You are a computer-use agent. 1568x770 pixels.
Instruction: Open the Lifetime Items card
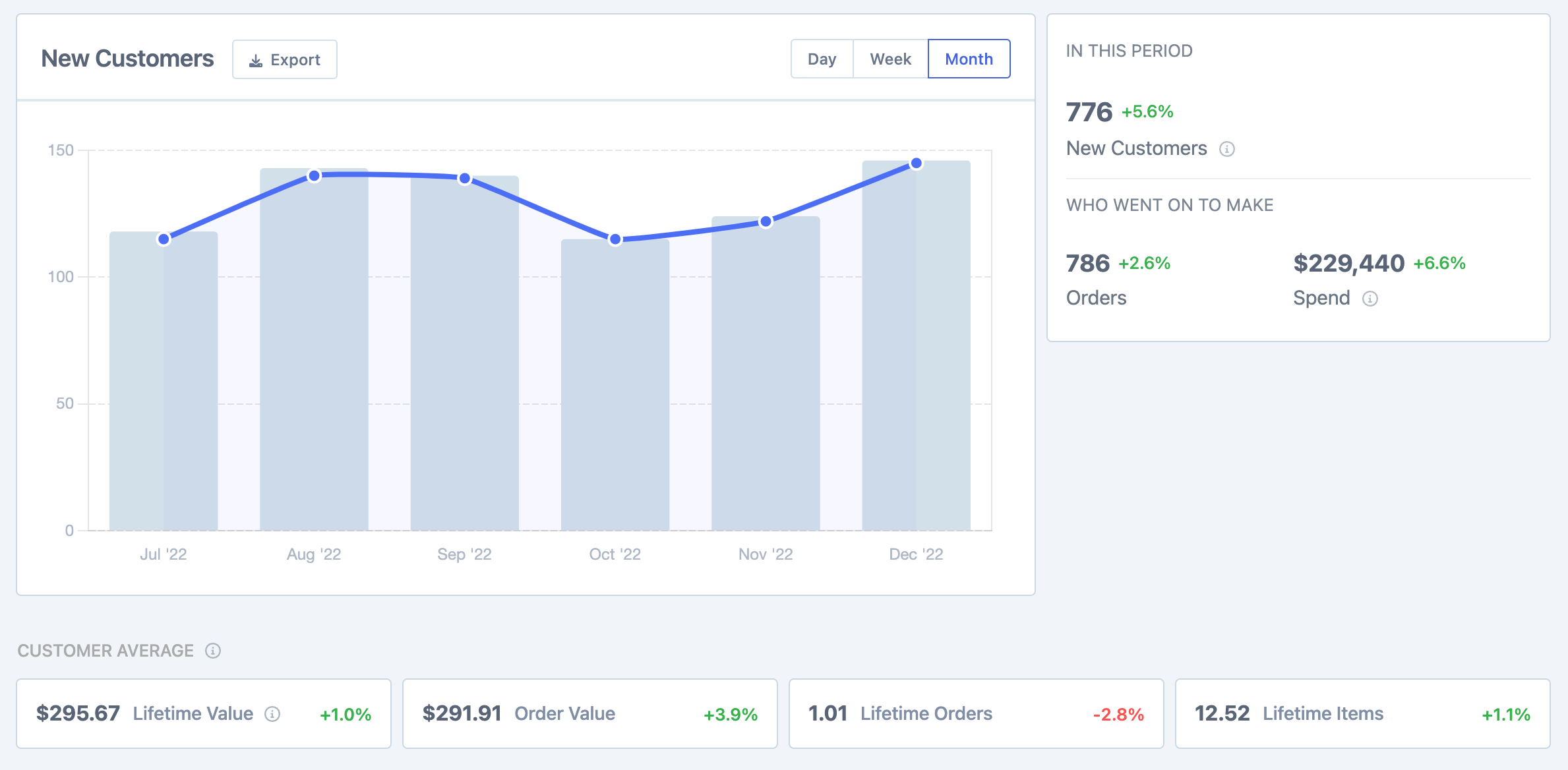point(1362,714)
